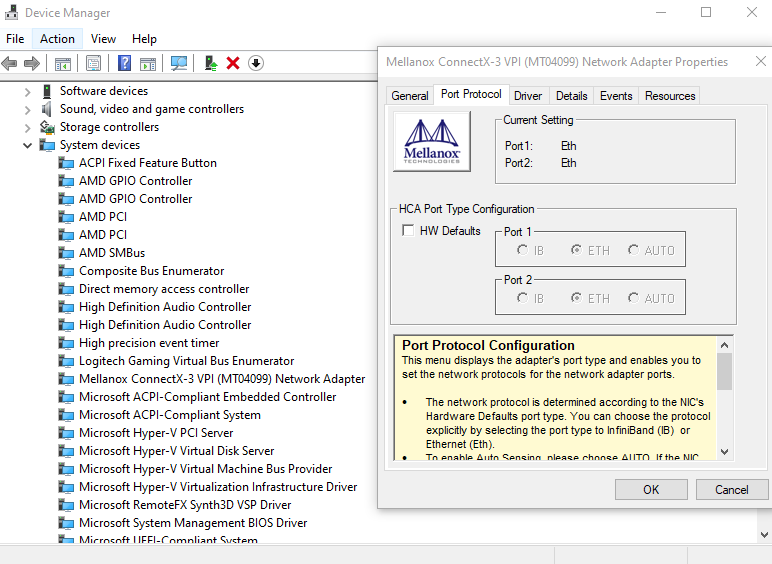Click the Storage controllers category icon

coord(47,127)
